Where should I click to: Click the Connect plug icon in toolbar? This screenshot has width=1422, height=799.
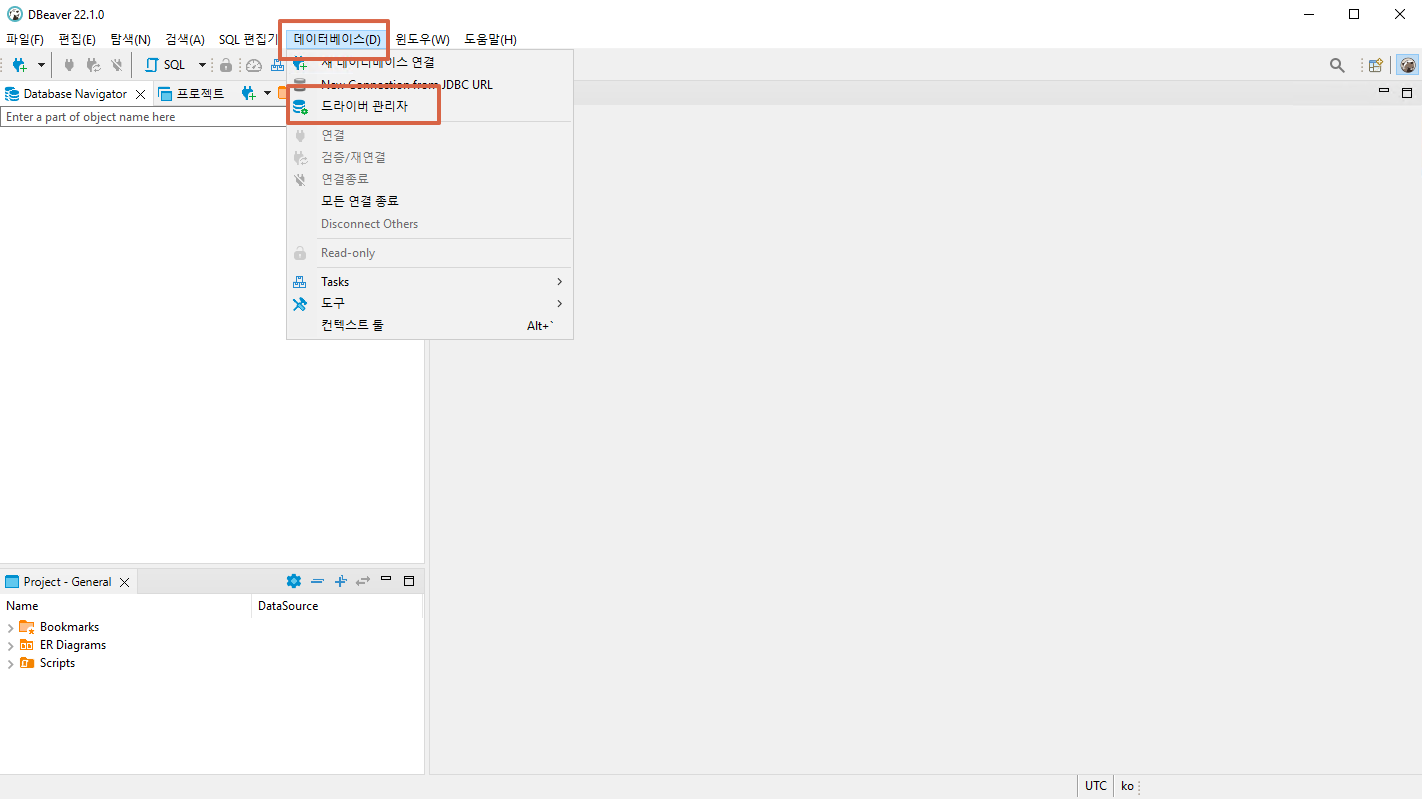[x=69, y=65]
